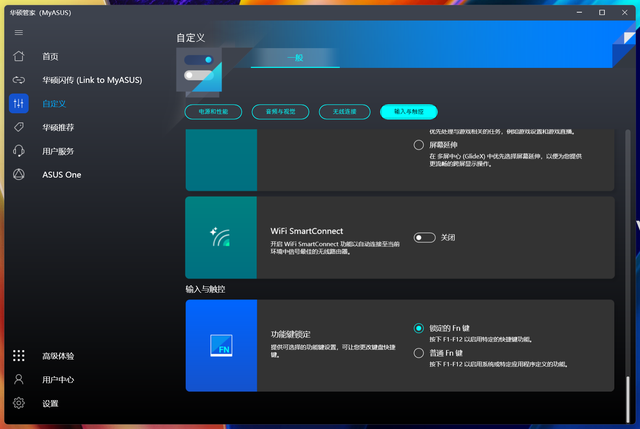640x429 pixels.
Task: Open the 首页 home icon
Action: pos(19,56)
